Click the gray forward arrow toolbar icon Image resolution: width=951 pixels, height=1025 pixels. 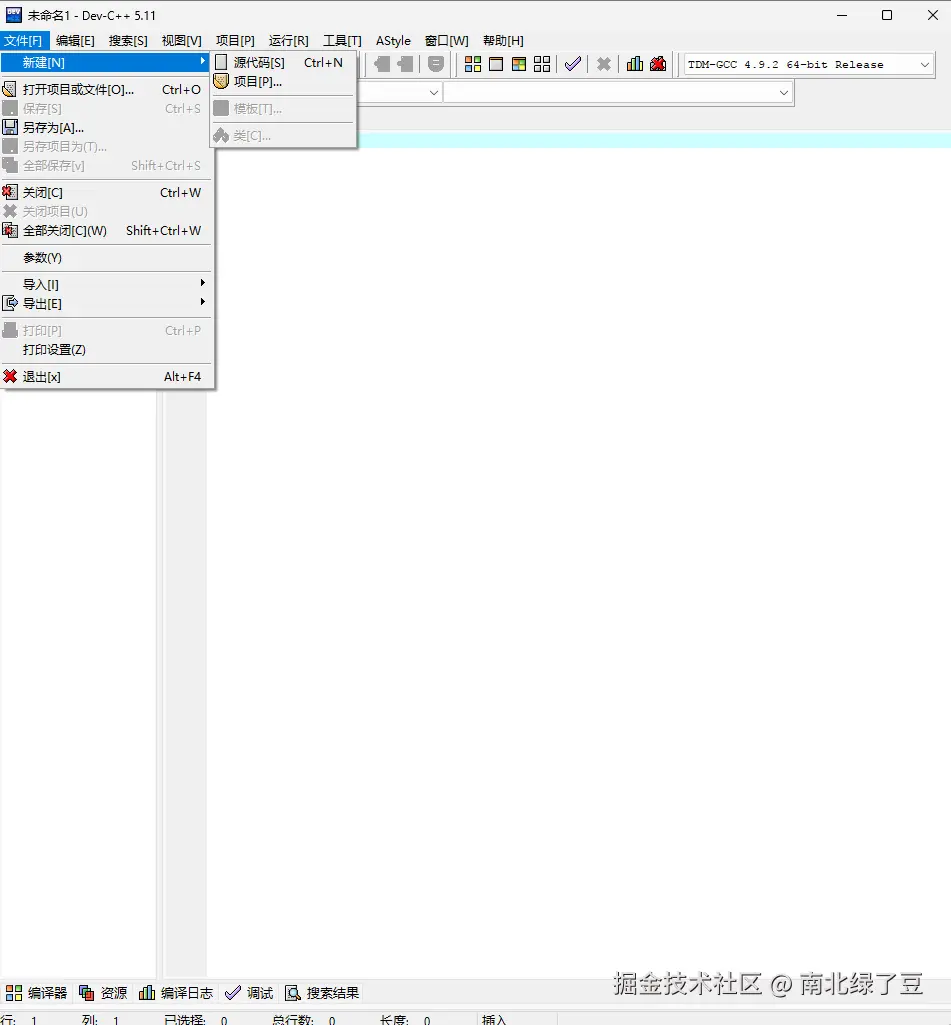tap(406, 63)
